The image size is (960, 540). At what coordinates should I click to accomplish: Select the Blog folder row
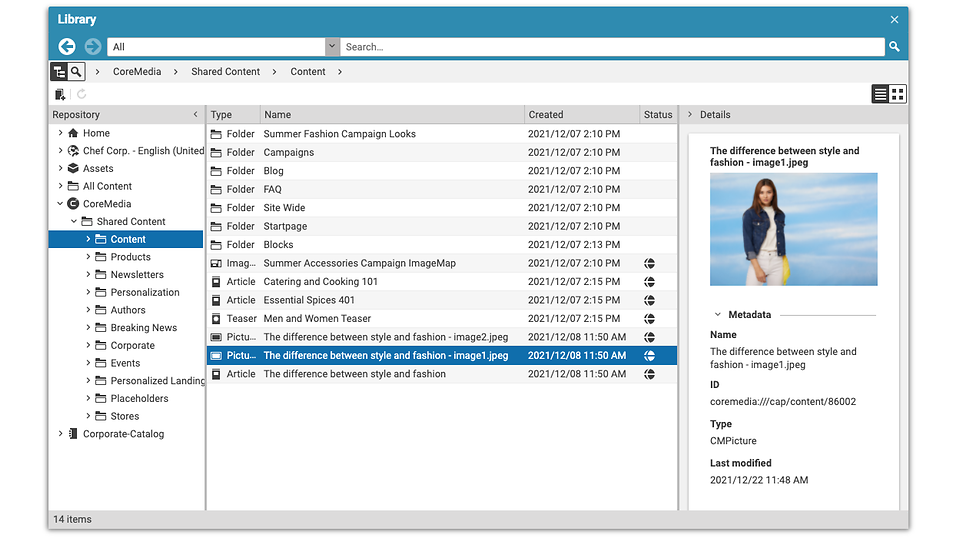(442, 171)
